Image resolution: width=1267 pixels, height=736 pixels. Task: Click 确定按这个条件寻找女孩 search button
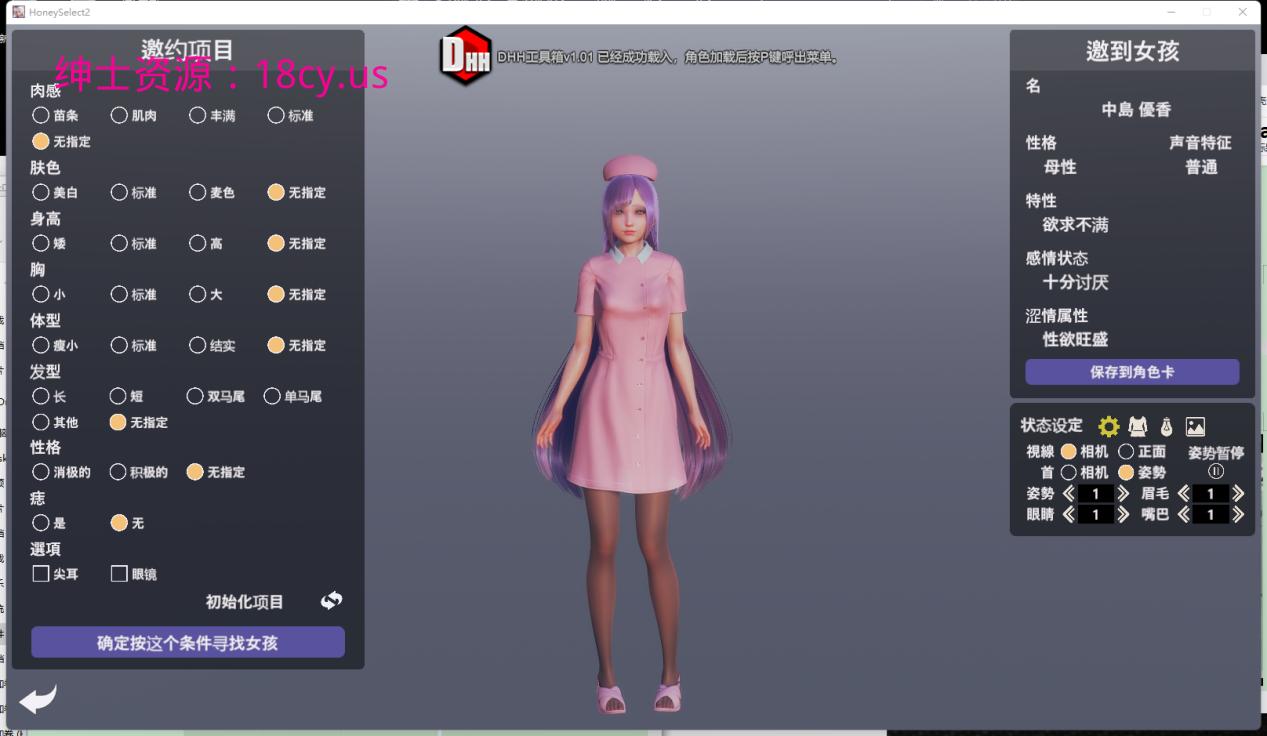188,643
